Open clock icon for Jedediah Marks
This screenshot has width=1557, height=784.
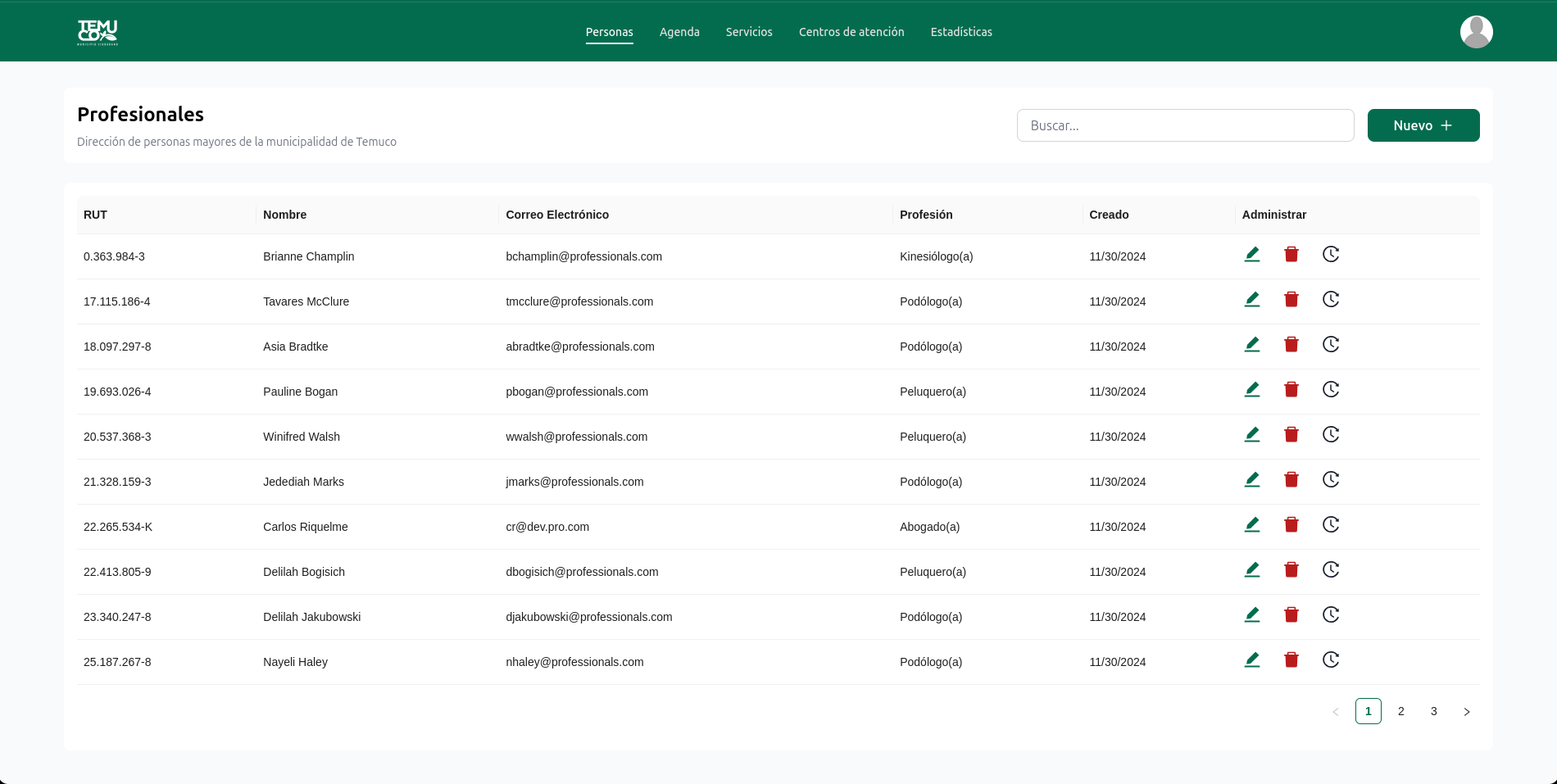tap(1331, 480)
